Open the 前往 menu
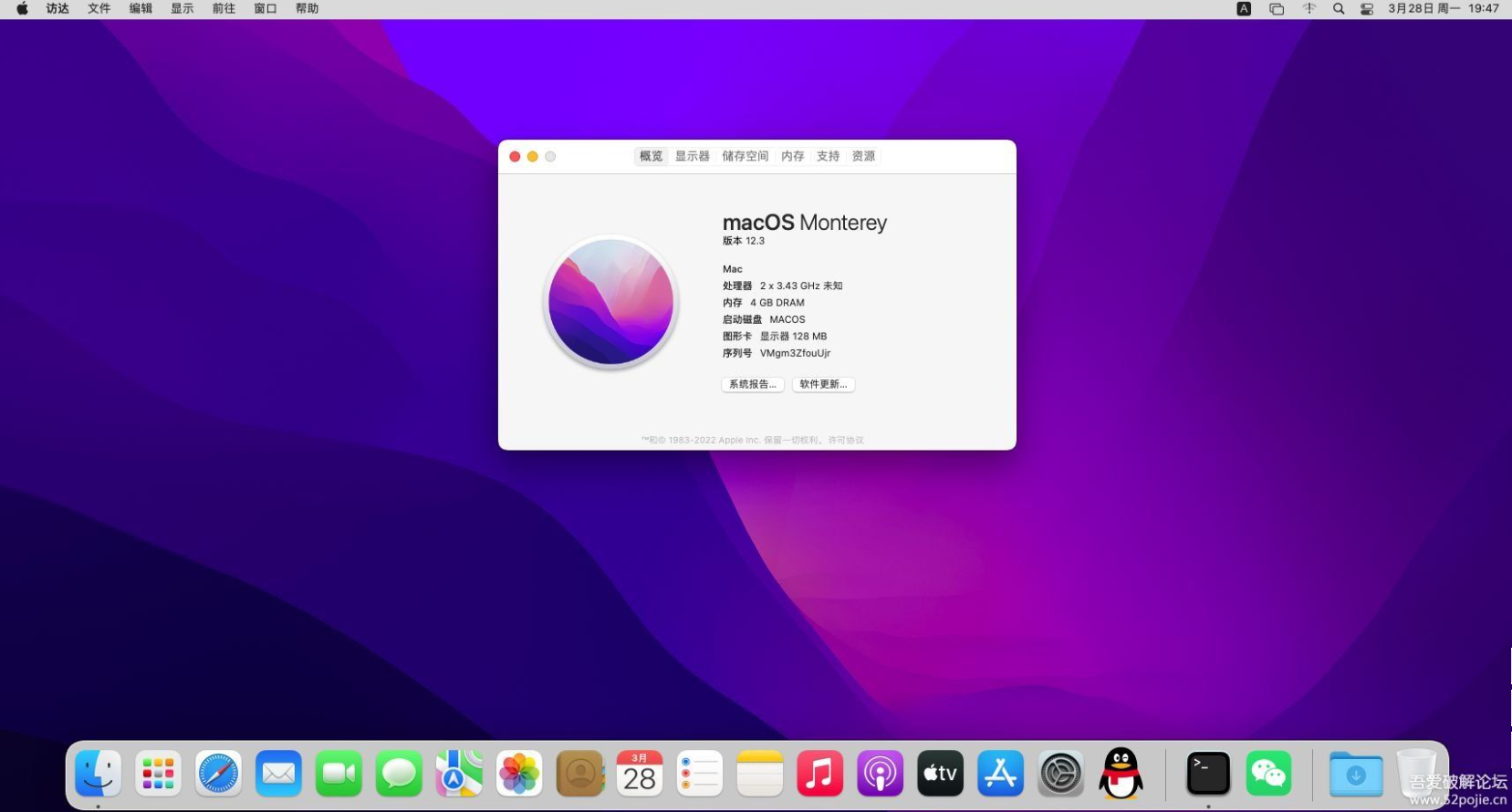Viewport: 1512px width, 812px height. (x=224, y=9)
